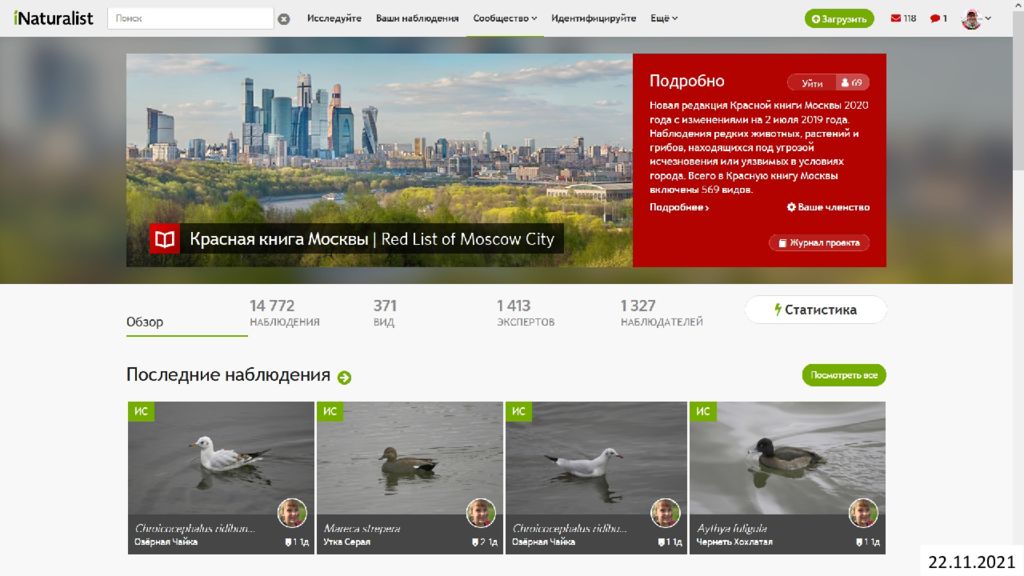This screenshot has width=1024, height=576.
Task: Focus the Поиск search input field
Action: point(190,18)
